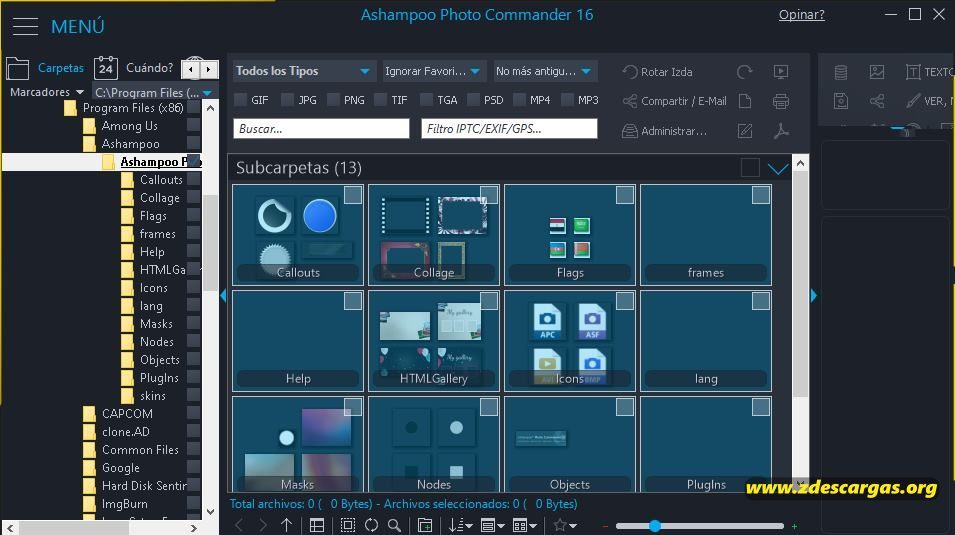Click the share icon in right panel

click(x=877, y=101)
